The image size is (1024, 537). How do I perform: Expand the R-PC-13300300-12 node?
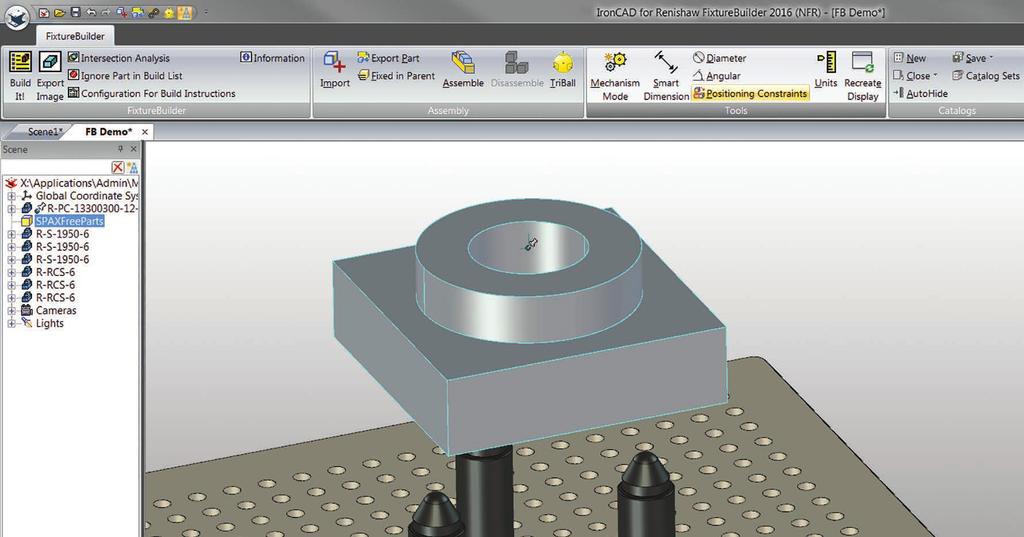(x=11, y=209)
